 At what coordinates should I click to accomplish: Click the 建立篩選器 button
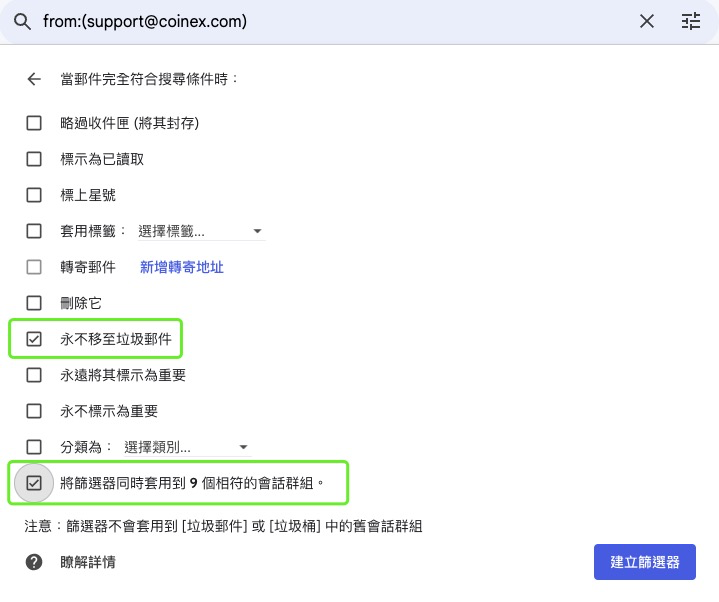[645, 562]
